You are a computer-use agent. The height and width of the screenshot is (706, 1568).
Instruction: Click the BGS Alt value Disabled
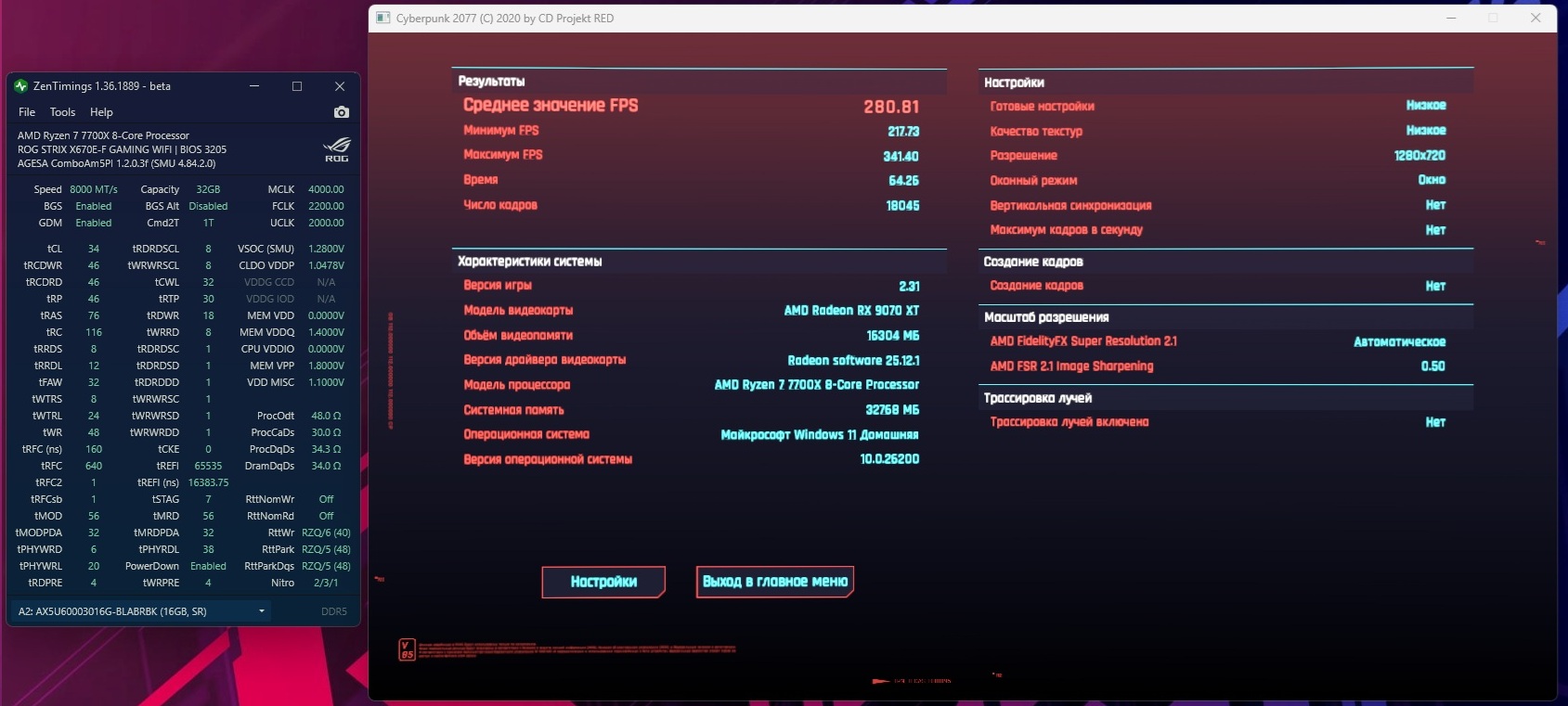pyautogui.click(x=208, y=206)
